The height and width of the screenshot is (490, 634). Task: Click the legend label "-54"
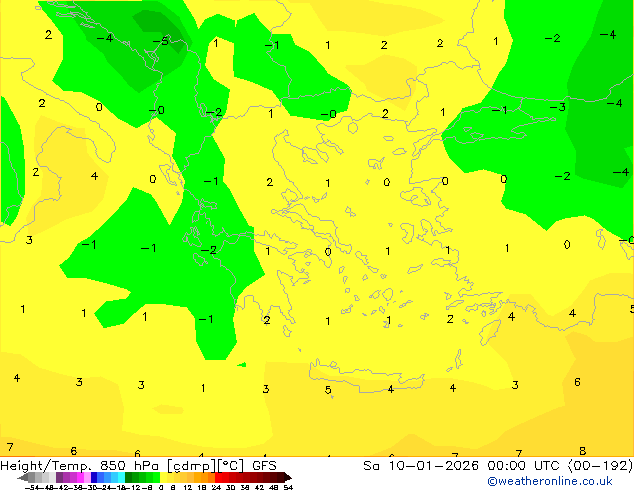32,487
